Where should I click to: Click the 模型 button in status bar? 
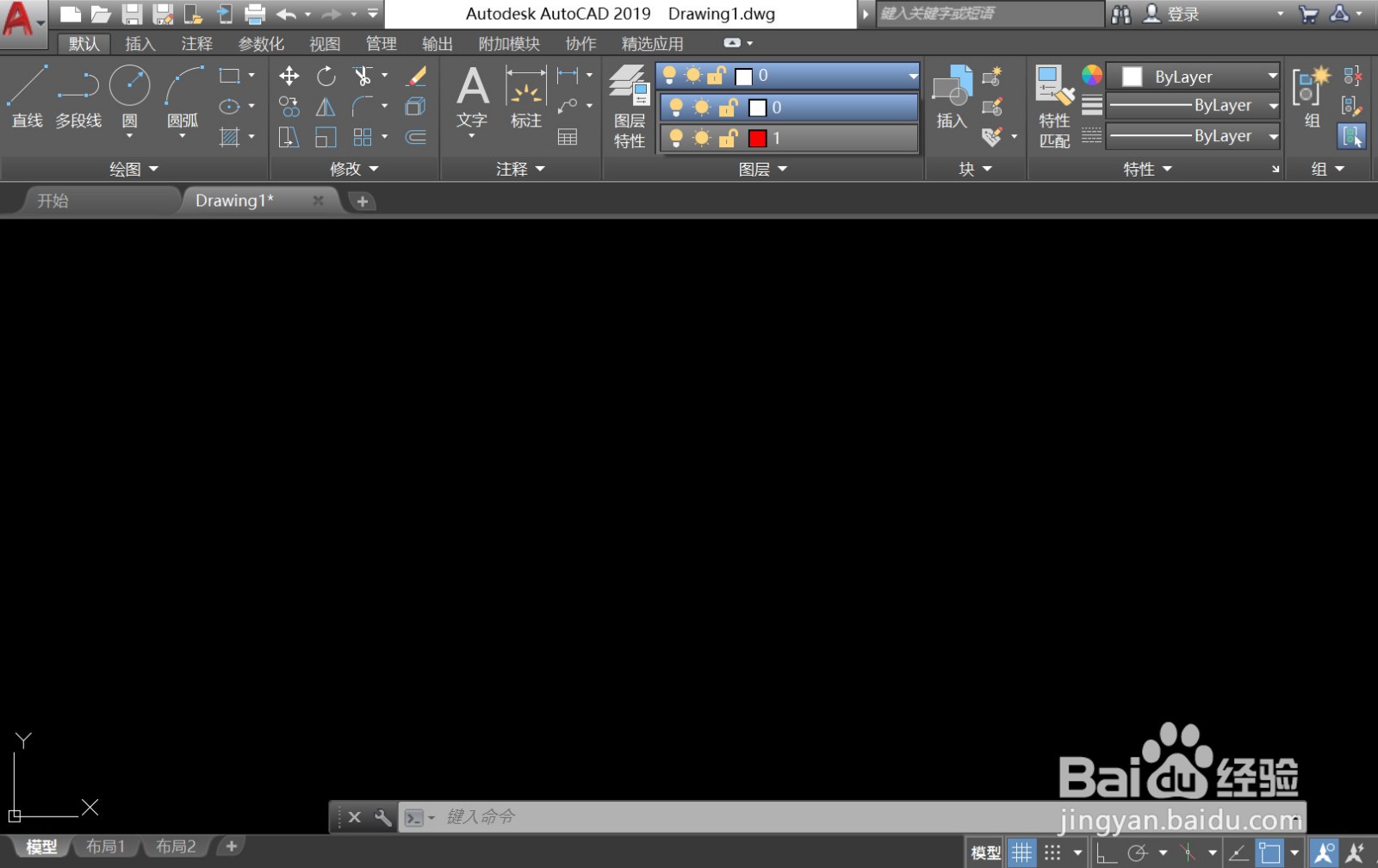point(986,852)
